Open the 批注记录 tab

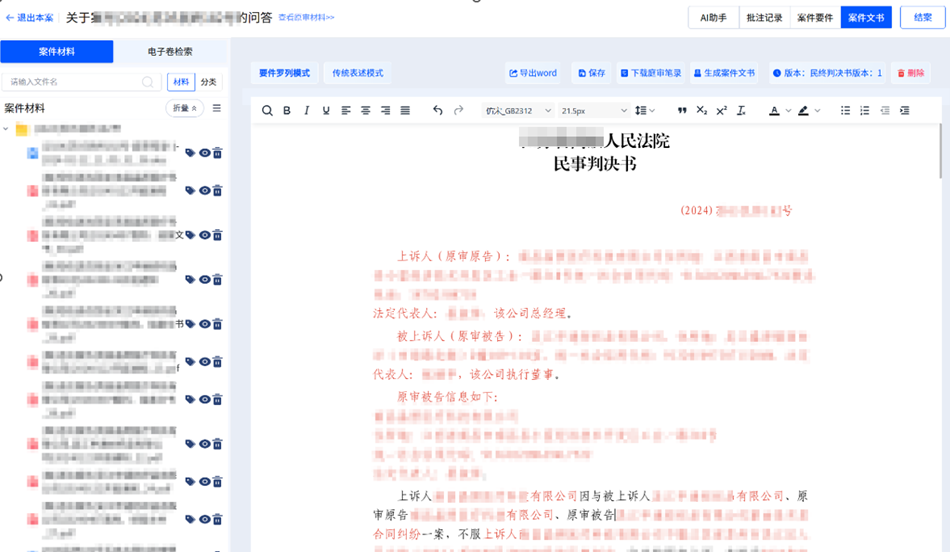click(764, 18)
